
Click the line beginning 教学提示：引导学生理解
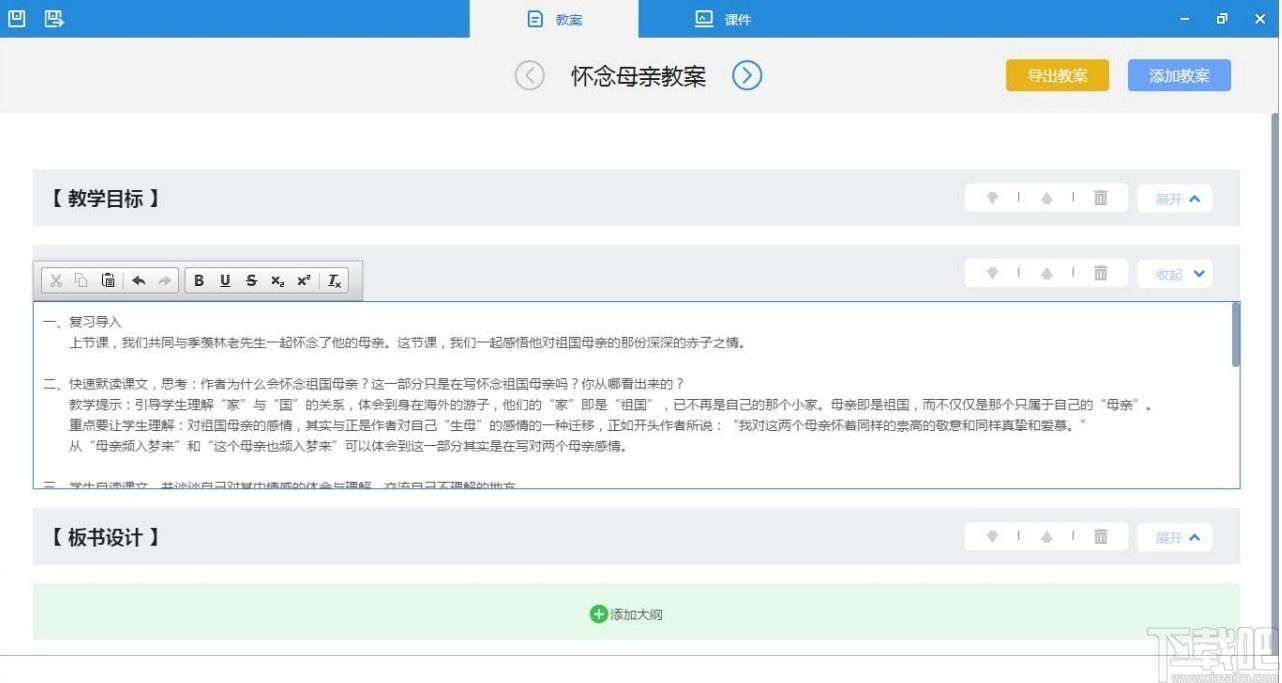click(611, 405)
